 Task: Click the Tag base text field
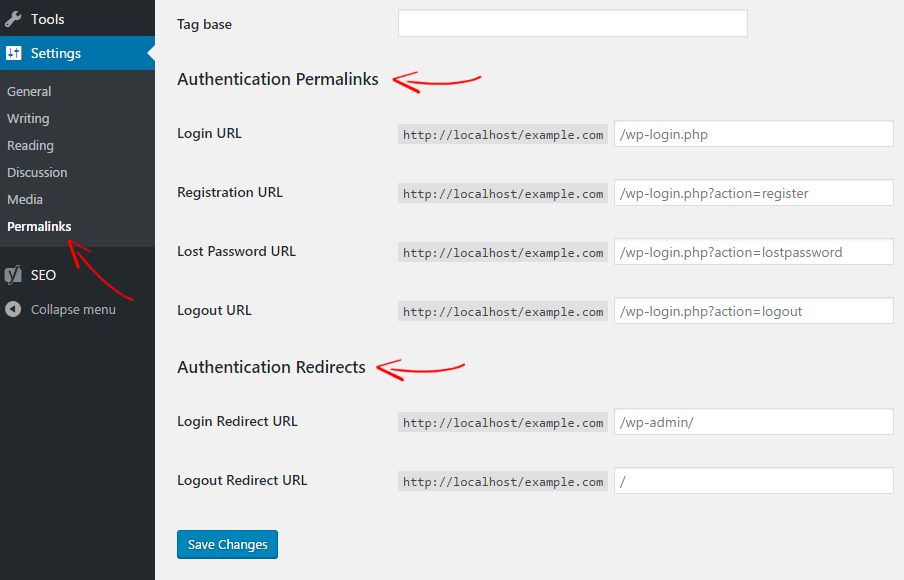pyautogui.click(x=572, y=23)
